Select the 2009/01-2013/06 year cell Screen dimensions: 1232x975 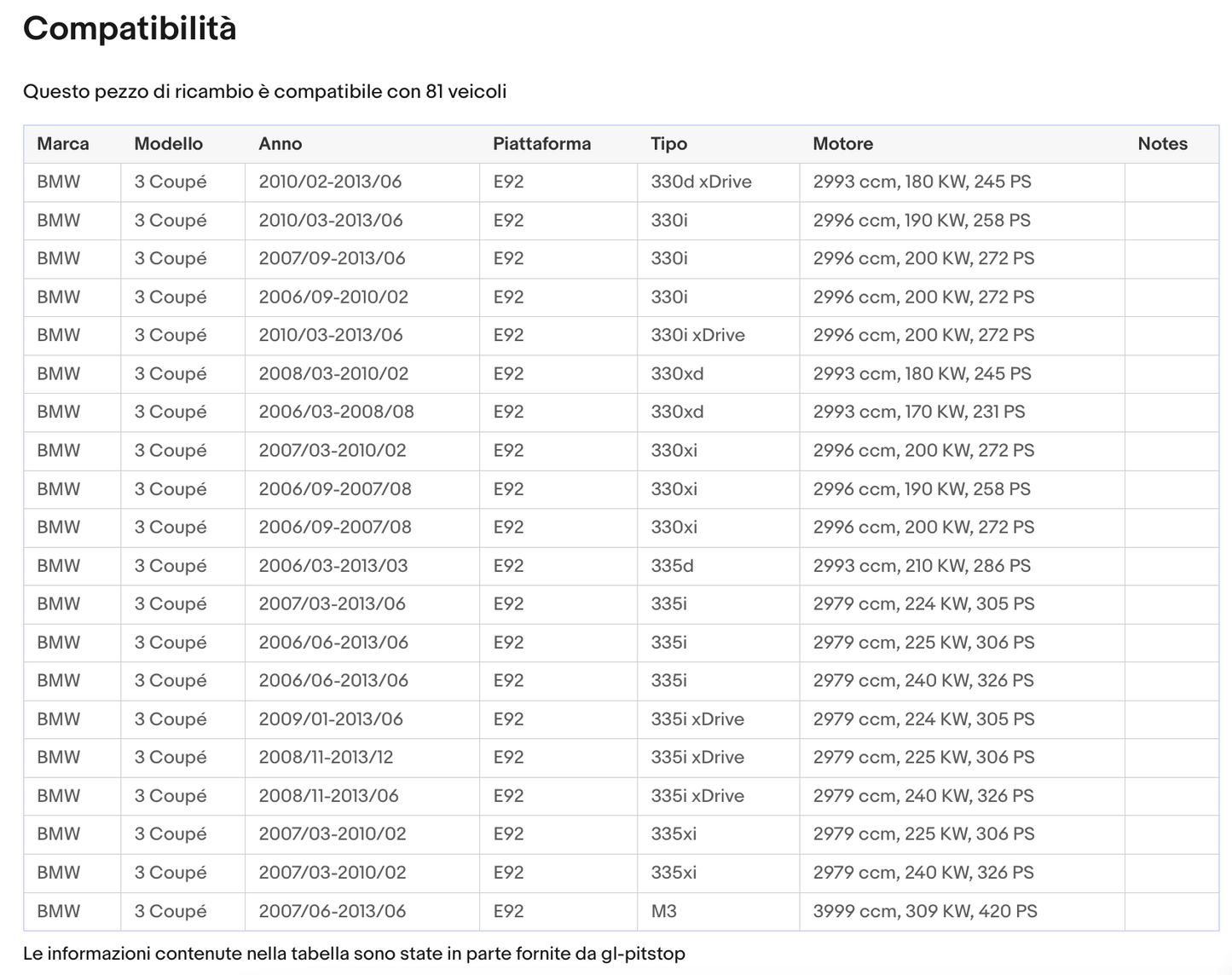(362, 719)
